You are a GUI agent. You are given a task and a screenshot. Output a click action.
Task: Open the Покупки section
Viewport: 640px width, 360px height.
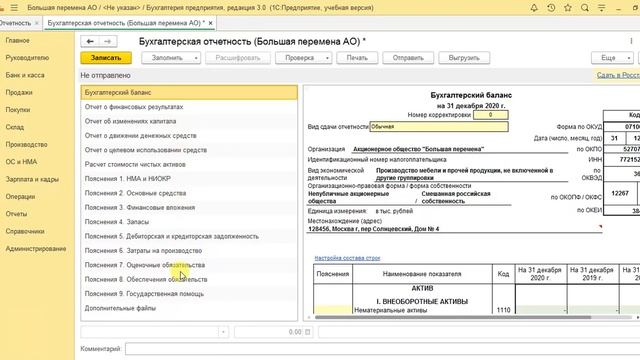[x=18, y=110]
